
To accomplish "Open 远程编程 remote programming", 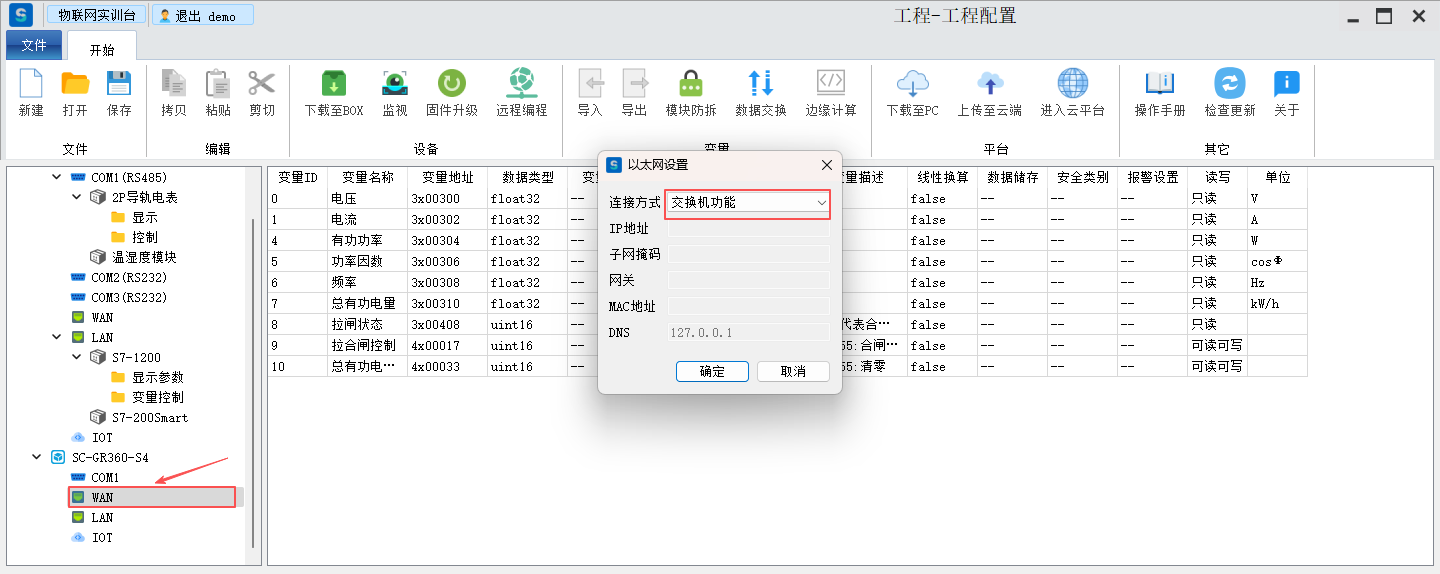I will pyautogui.click(x=521, y=85).
